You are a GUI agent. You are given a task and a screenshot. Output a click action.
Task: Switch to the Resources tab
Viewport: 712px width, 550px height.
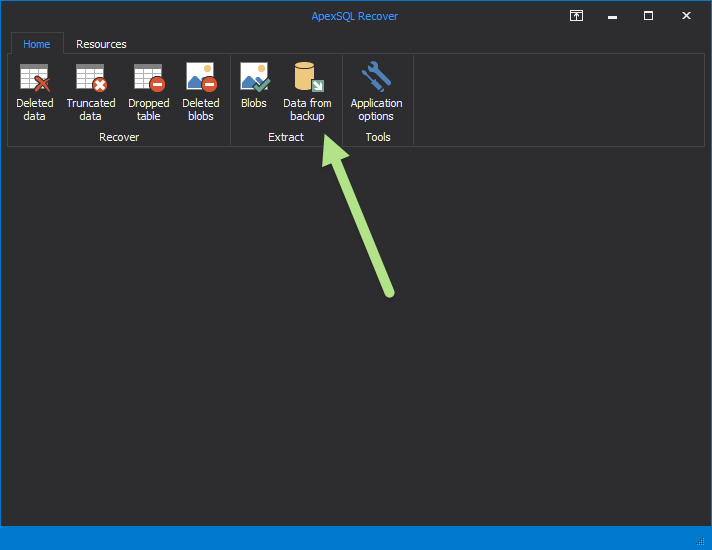click(101, 44)
